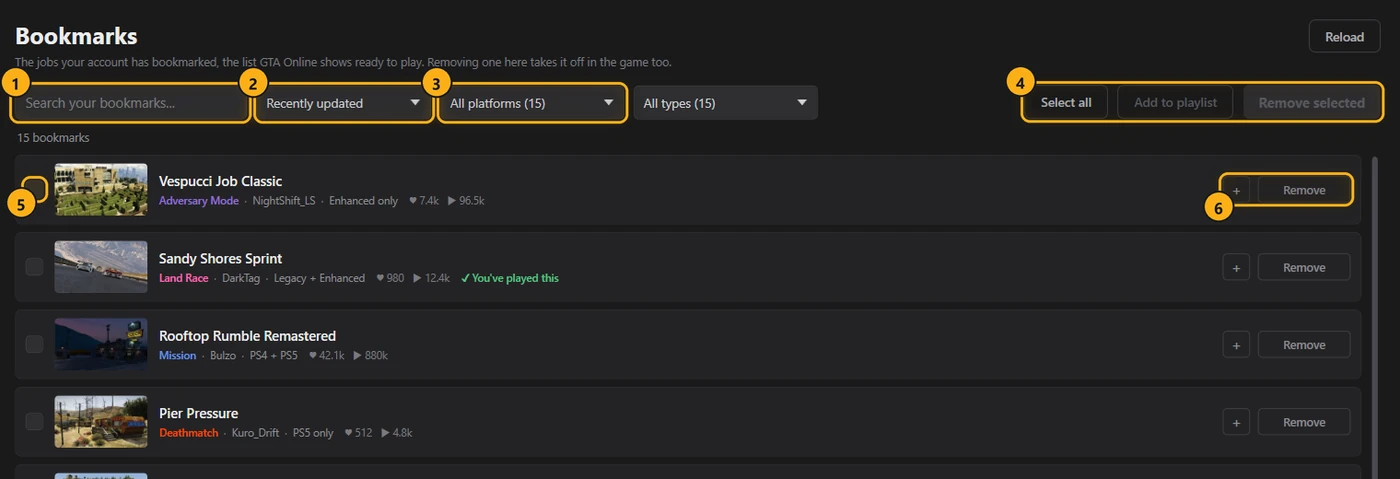Click the Sandy Shores Sprint title
1400x479 pixels.
point(220,258)
